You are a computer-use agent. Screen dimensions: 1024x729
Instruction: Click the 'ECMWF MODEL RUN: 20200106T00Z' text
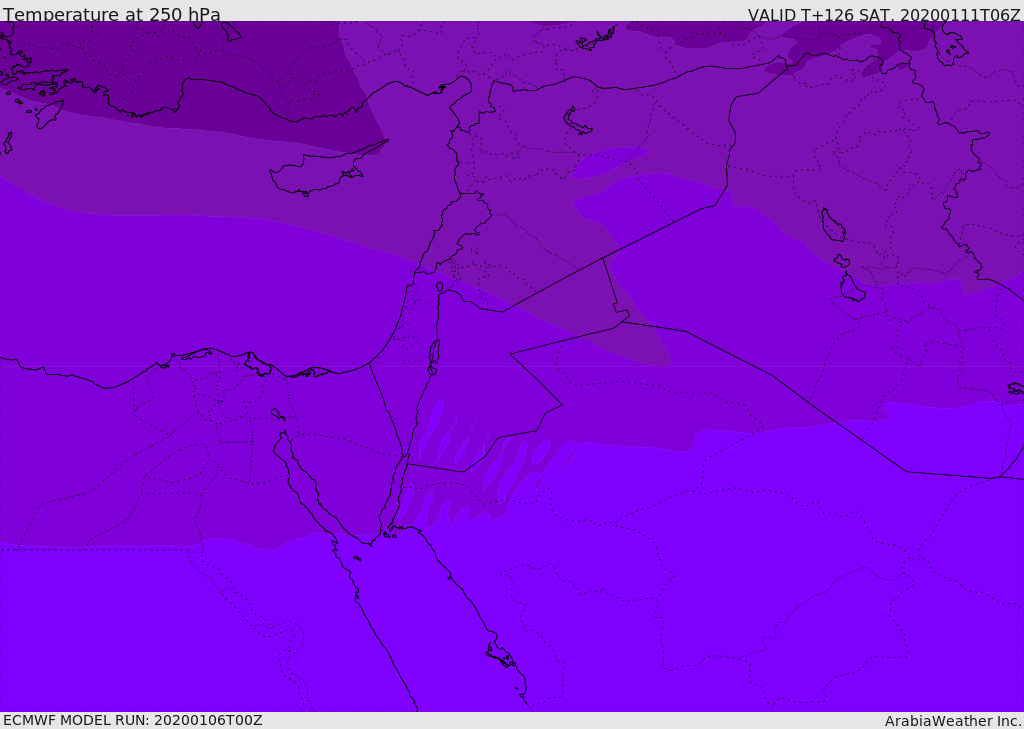pos(133,720)
